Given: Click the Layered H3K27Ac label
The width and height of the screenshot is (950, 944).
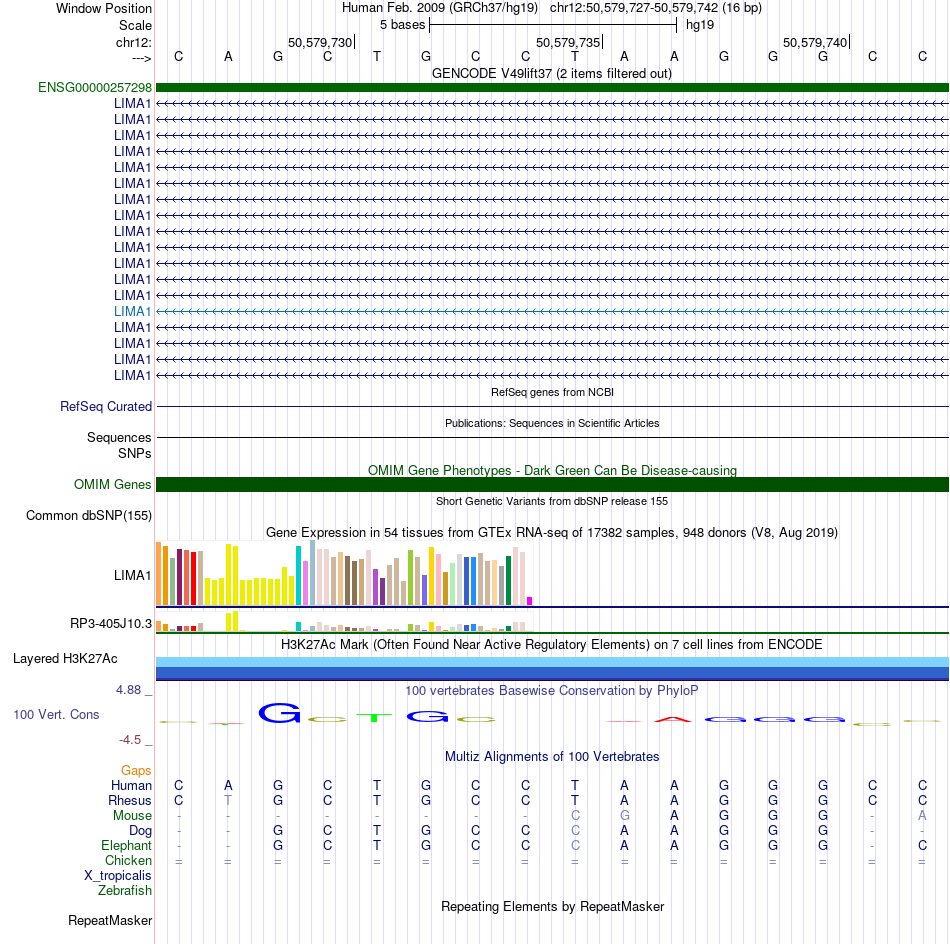Looking at the screenshot, I should pos(65,659).
